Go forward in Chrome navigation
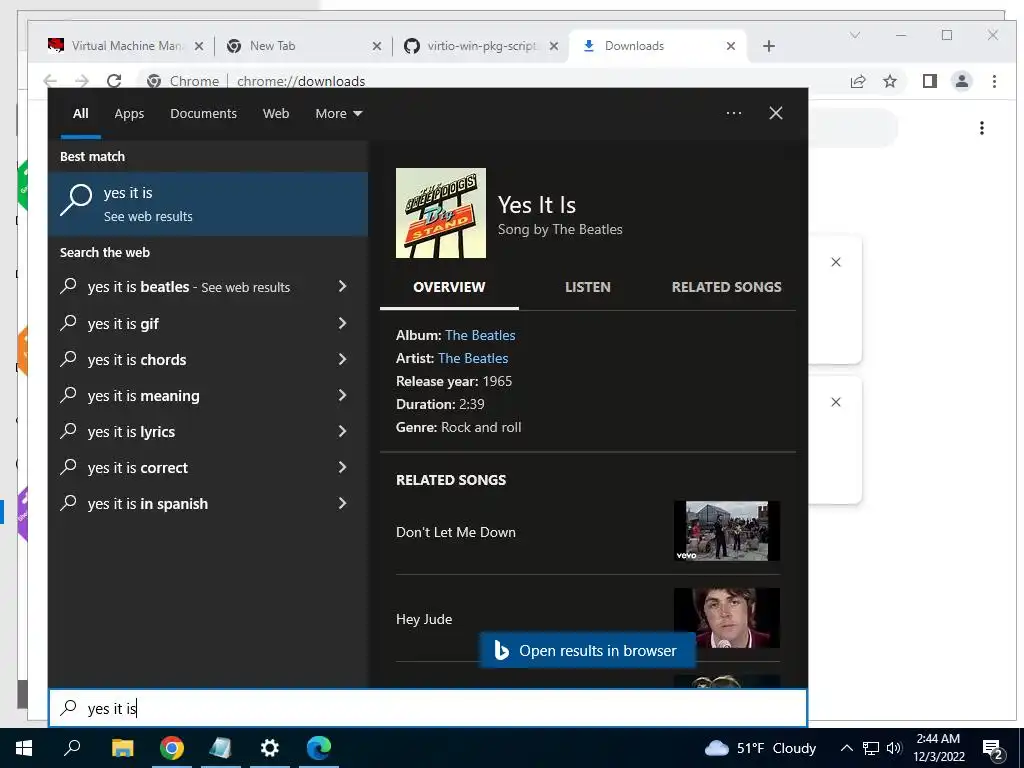The height and width of the screenshot is (768, 1024). (x=82, y=81)
